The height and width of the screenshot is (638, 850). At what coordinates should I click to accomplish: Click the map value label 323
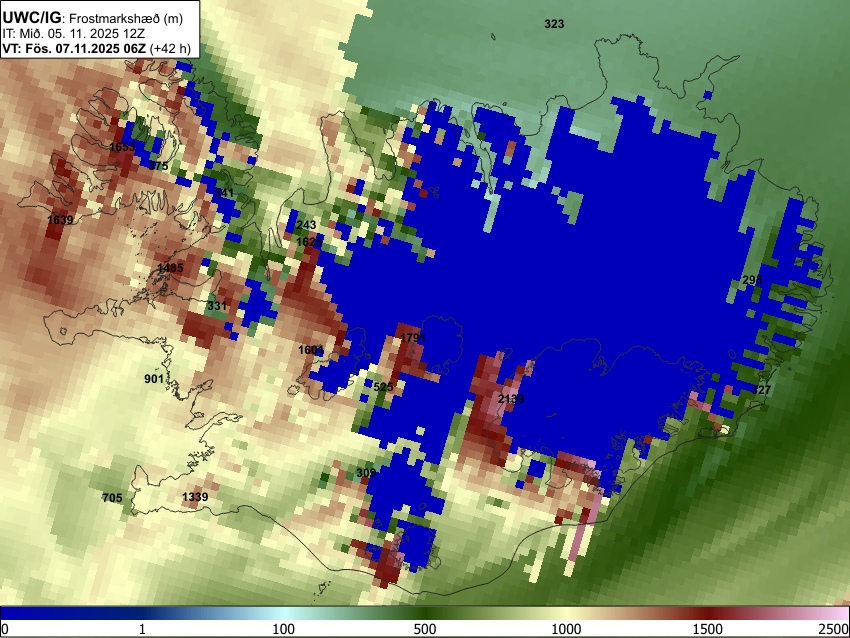point(554,24)
